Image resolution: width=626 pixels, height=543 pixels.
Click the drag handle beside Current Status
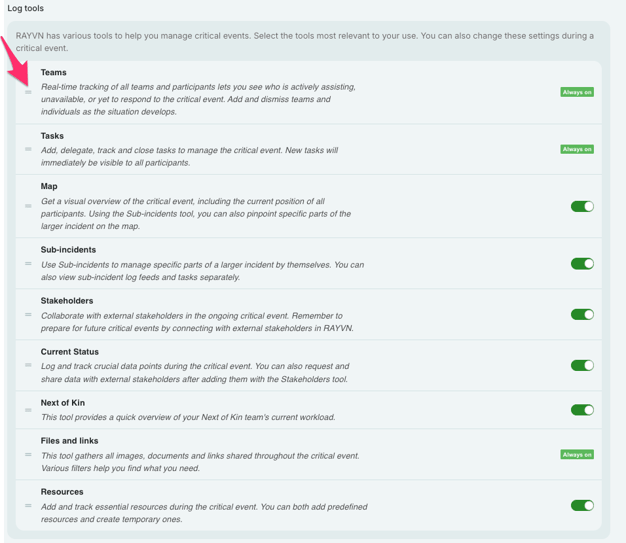point(28,365)
